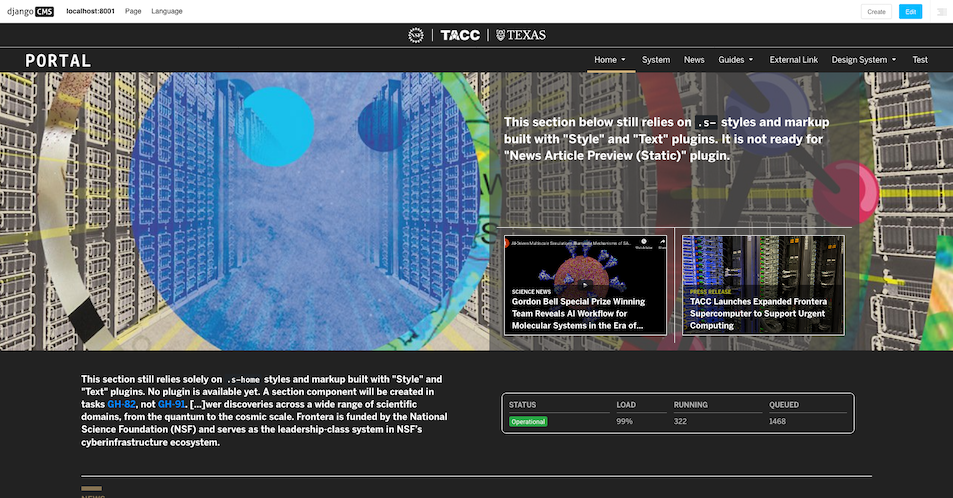Open the NSF logo link
This screenshot has width=953, height=498.
click(416, 35)
